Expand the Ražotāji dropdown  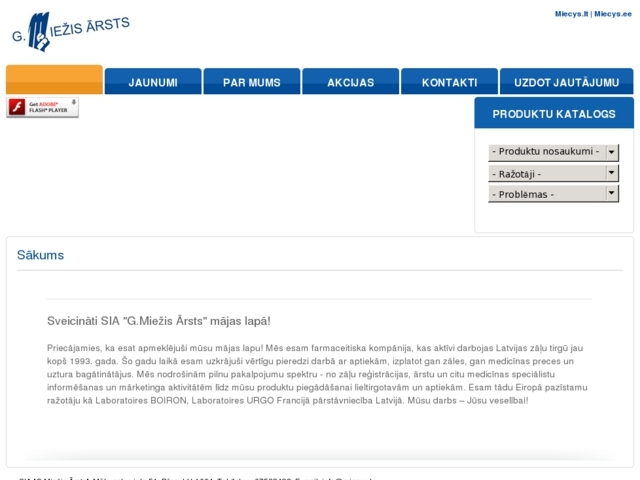tap(553, 173)
